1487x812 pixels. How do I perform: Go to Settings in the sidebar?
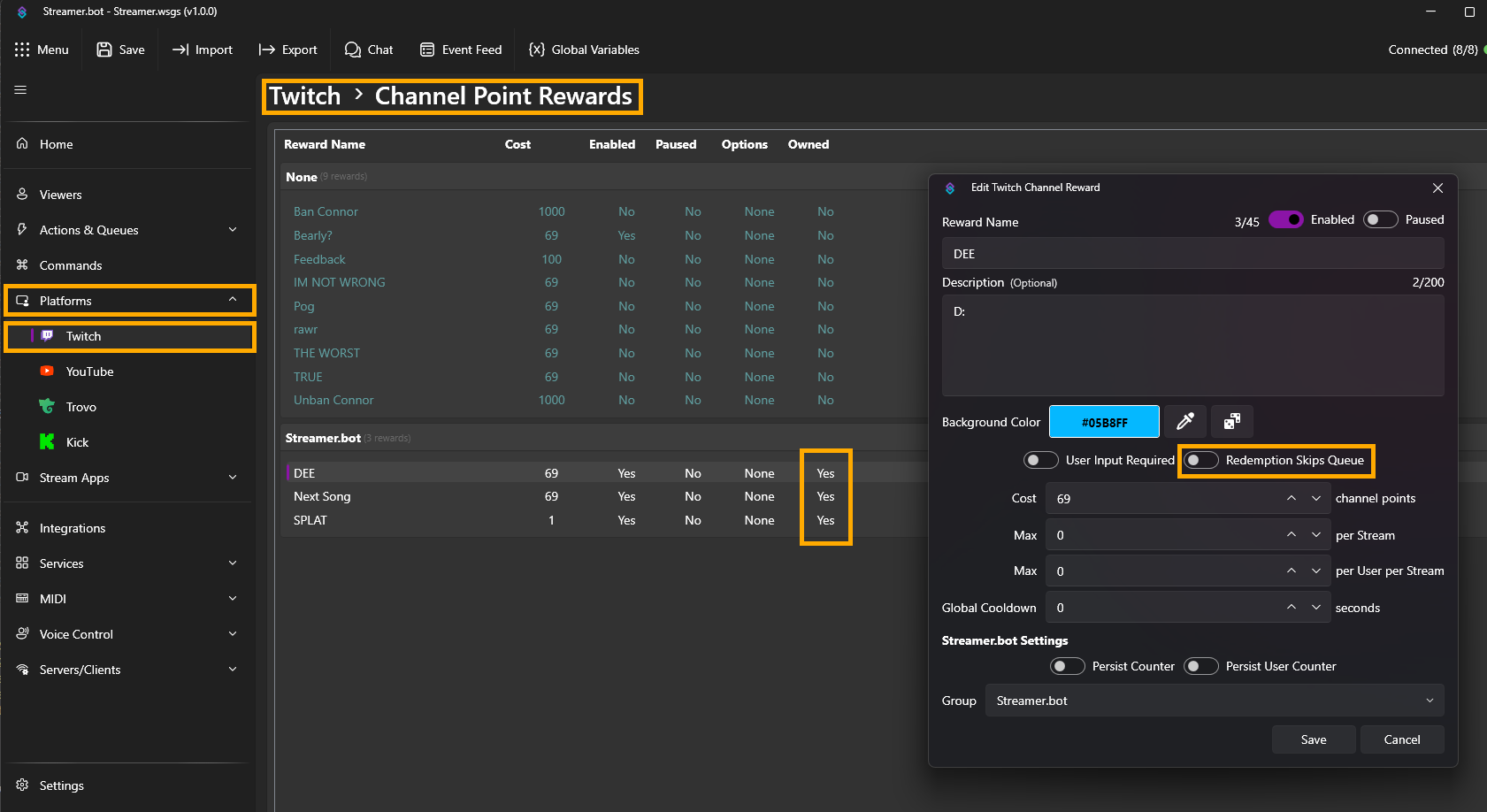pos(62,785)
